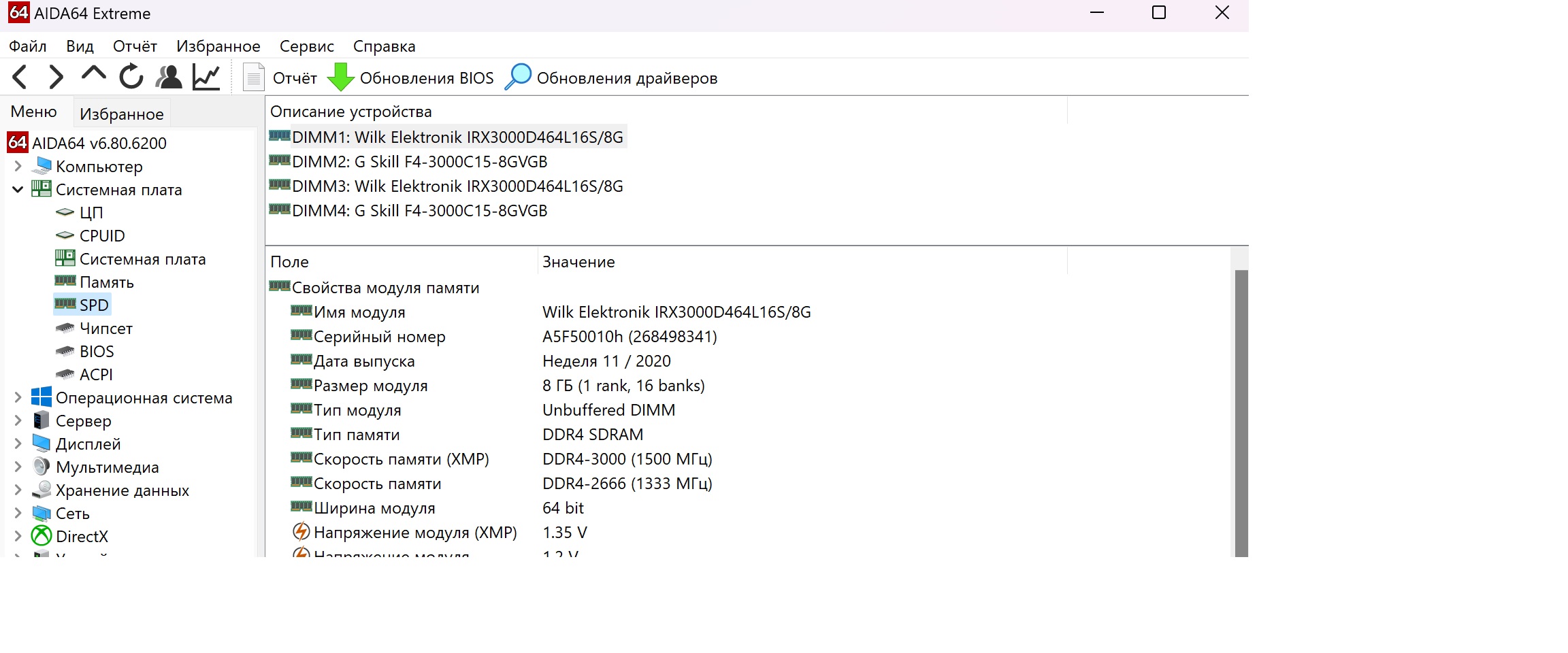Click the Отчёт toolbar button label
The image size is (1568, 653).
[x=295, y=78]
